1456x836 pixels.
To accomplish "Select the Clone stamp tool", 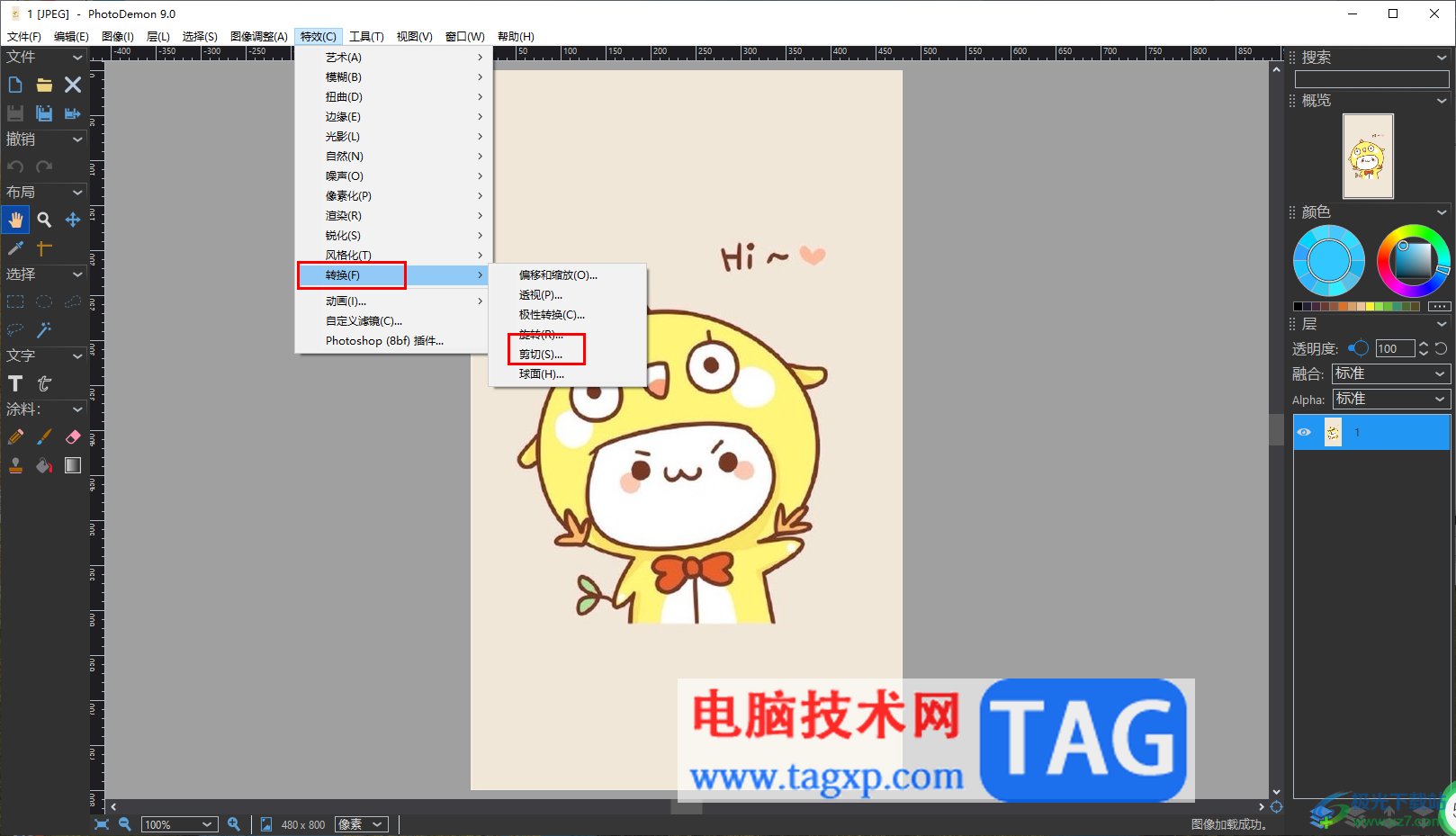I will click(x=15, y=465).
